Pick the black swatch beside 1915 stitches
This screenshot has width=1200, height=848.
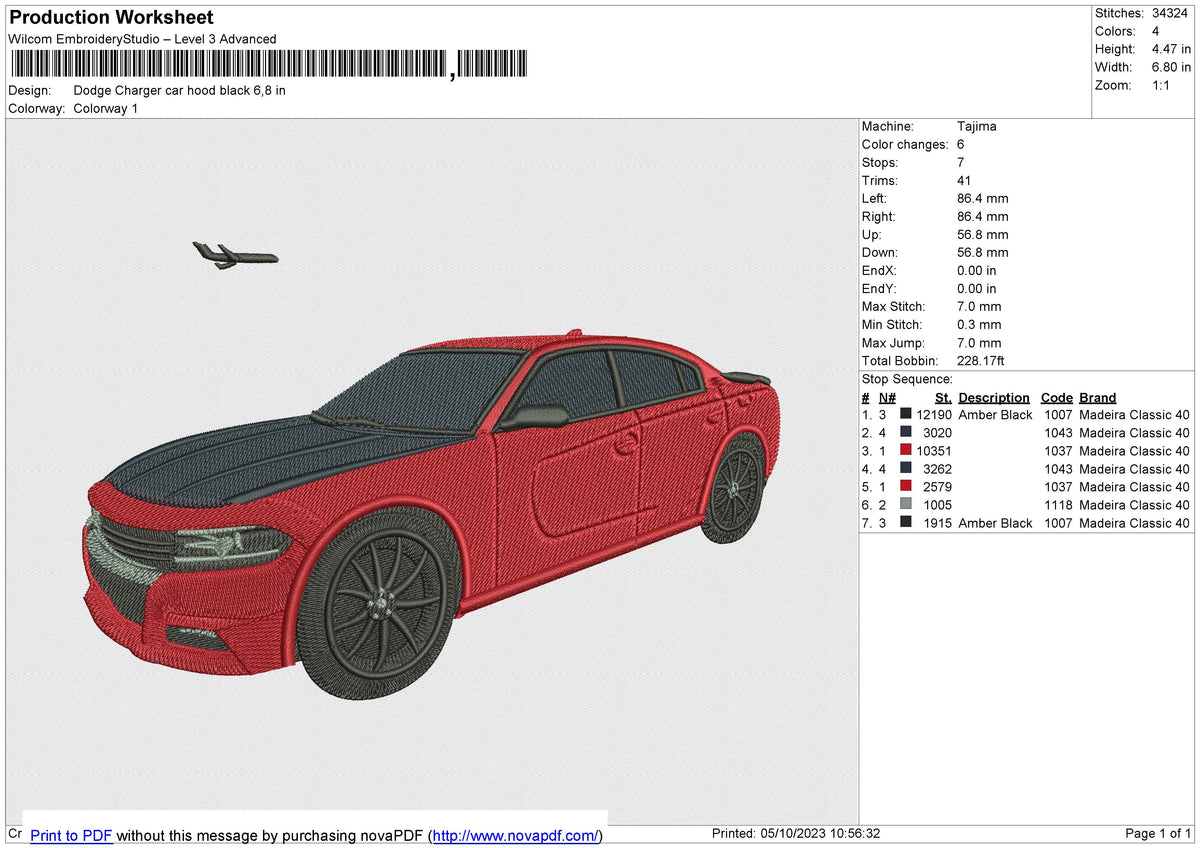pyautogui.click(x=905, y=523)
